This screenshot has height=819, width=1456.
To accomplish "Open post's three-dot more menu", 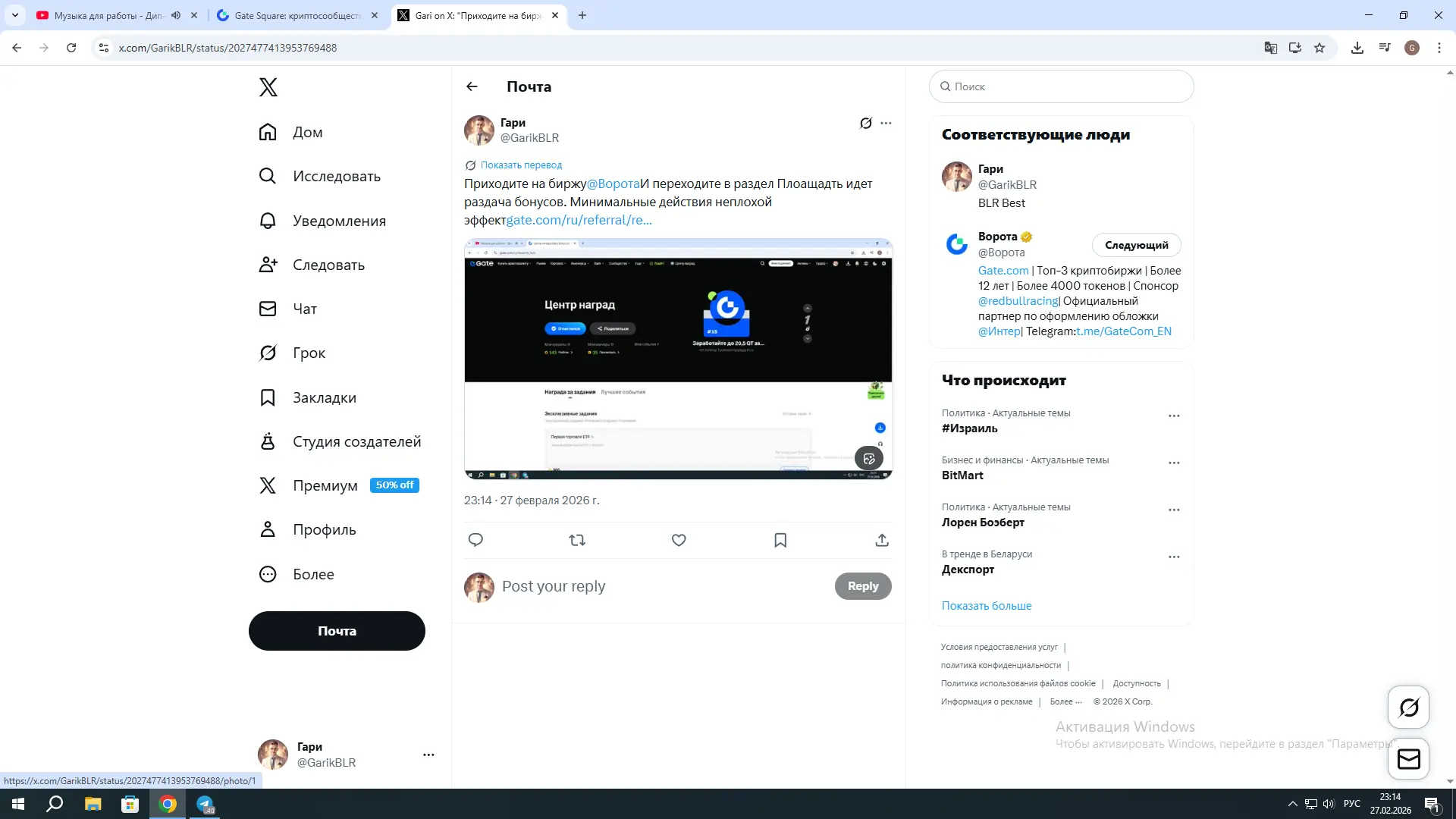I will [x=886, y=123].
